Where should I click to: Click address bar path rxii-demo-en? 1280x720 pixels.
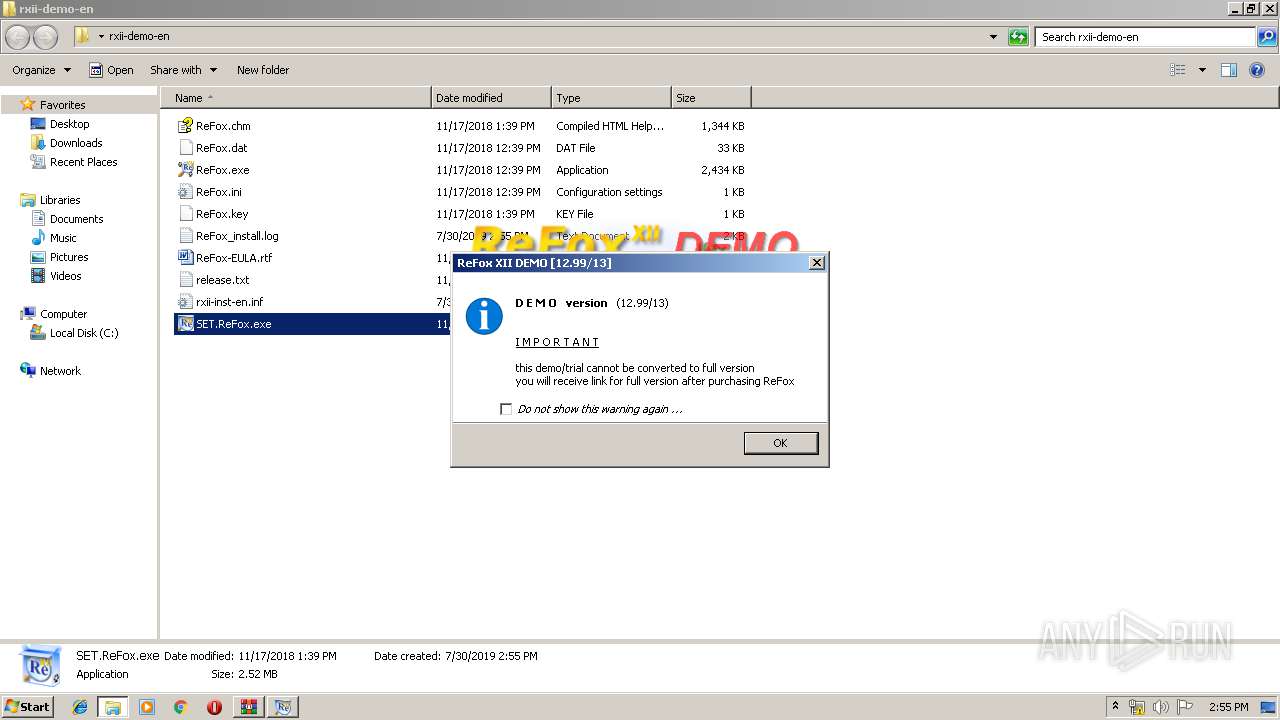tap(139, 37)
